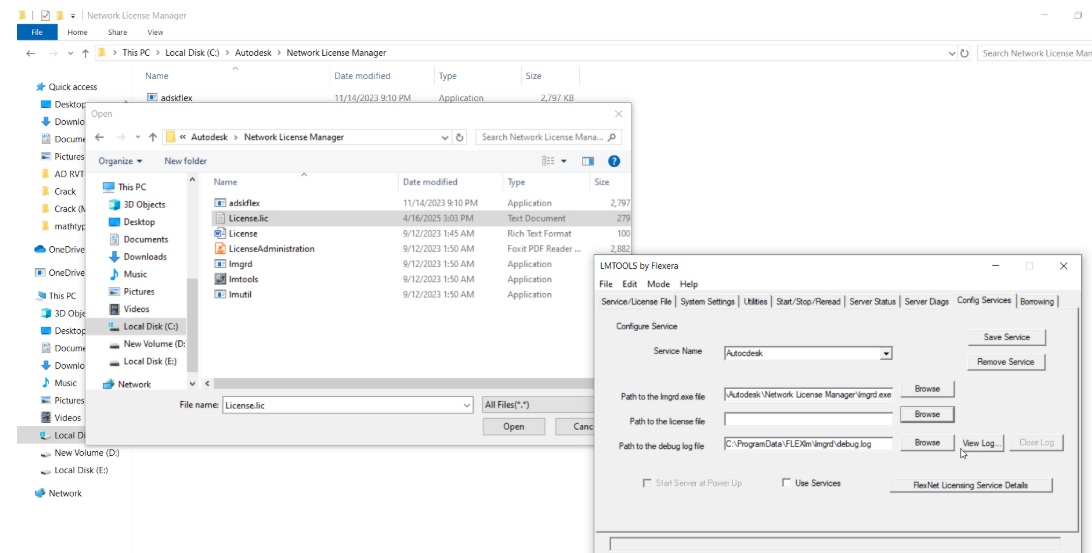Switch to the Server Status tab

tap(871, 301)
